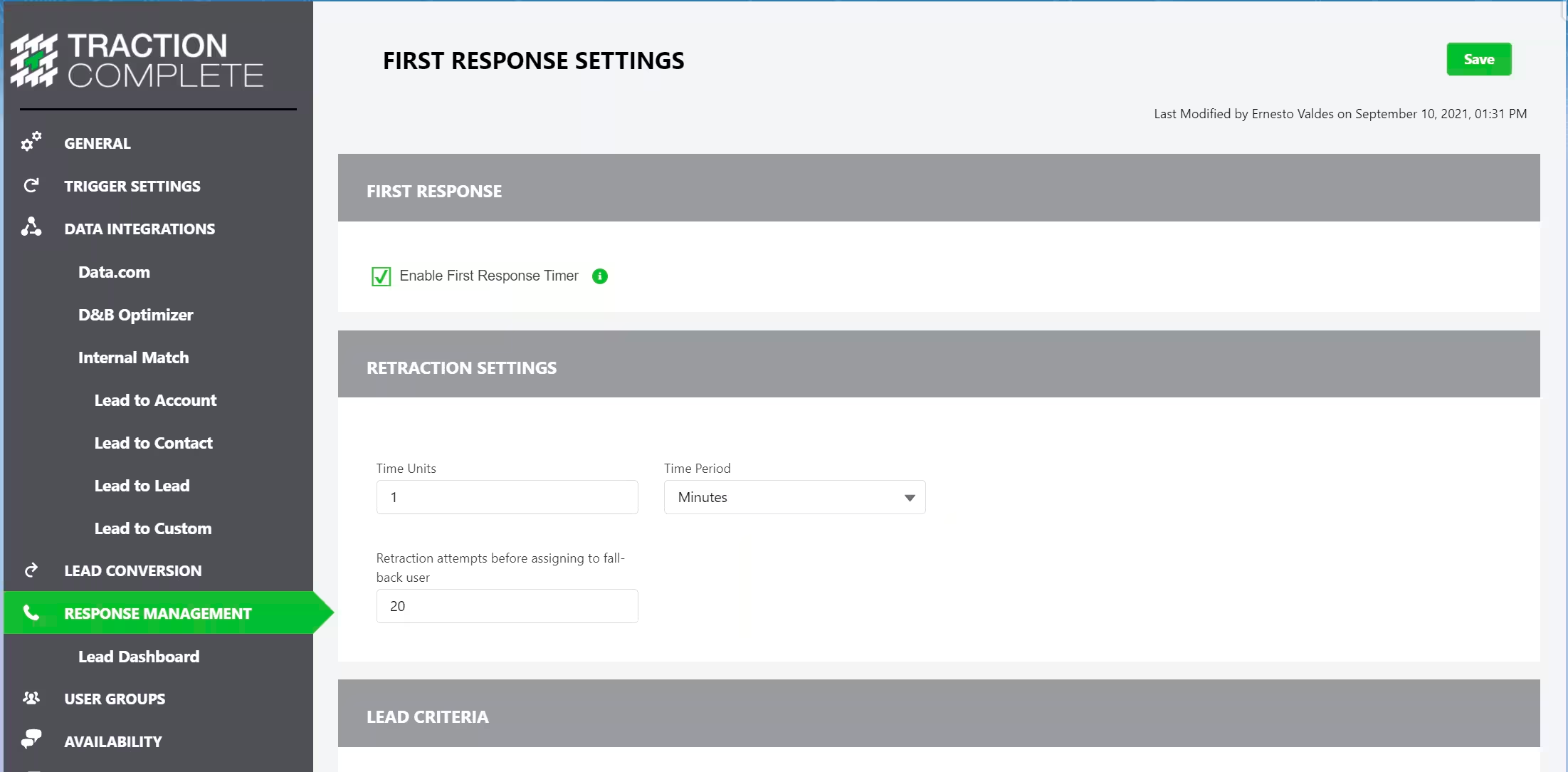The width and height of the screenshot is (1568, 772).
Task: Uncheck Enable First Response Timer checkbox
Action: point(382,276)
